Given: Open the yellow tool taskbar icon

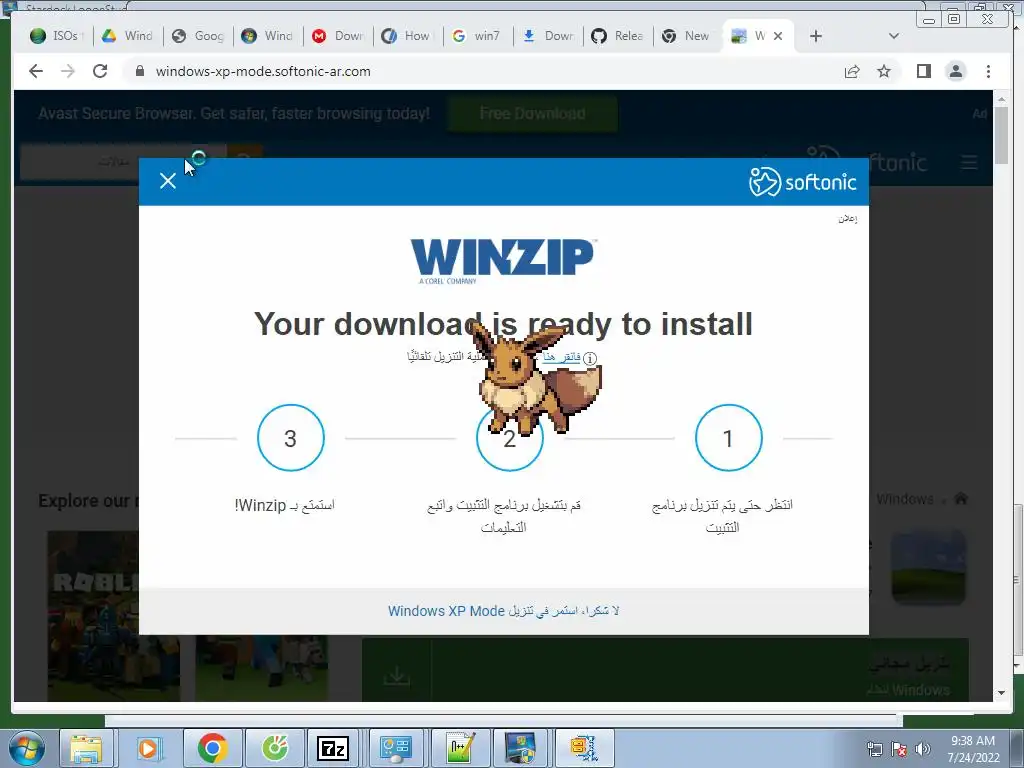Looking at the screenshot, I should coord(583,748).
